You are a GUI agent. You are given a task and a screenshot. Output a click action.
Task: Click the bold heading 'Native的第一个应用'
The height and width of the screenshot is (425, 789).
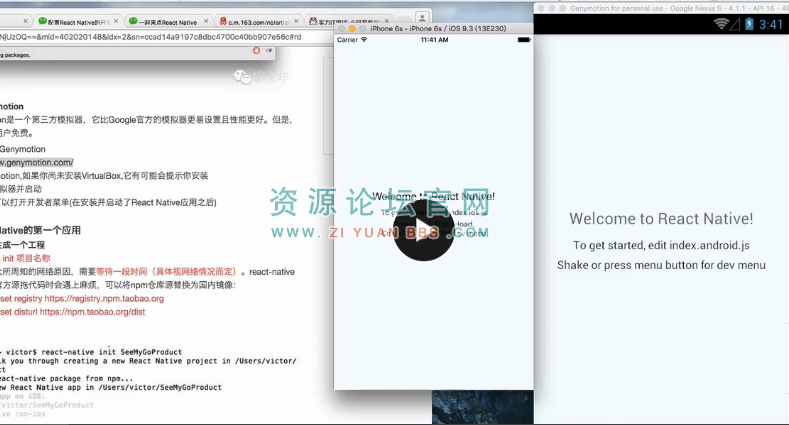40,230
